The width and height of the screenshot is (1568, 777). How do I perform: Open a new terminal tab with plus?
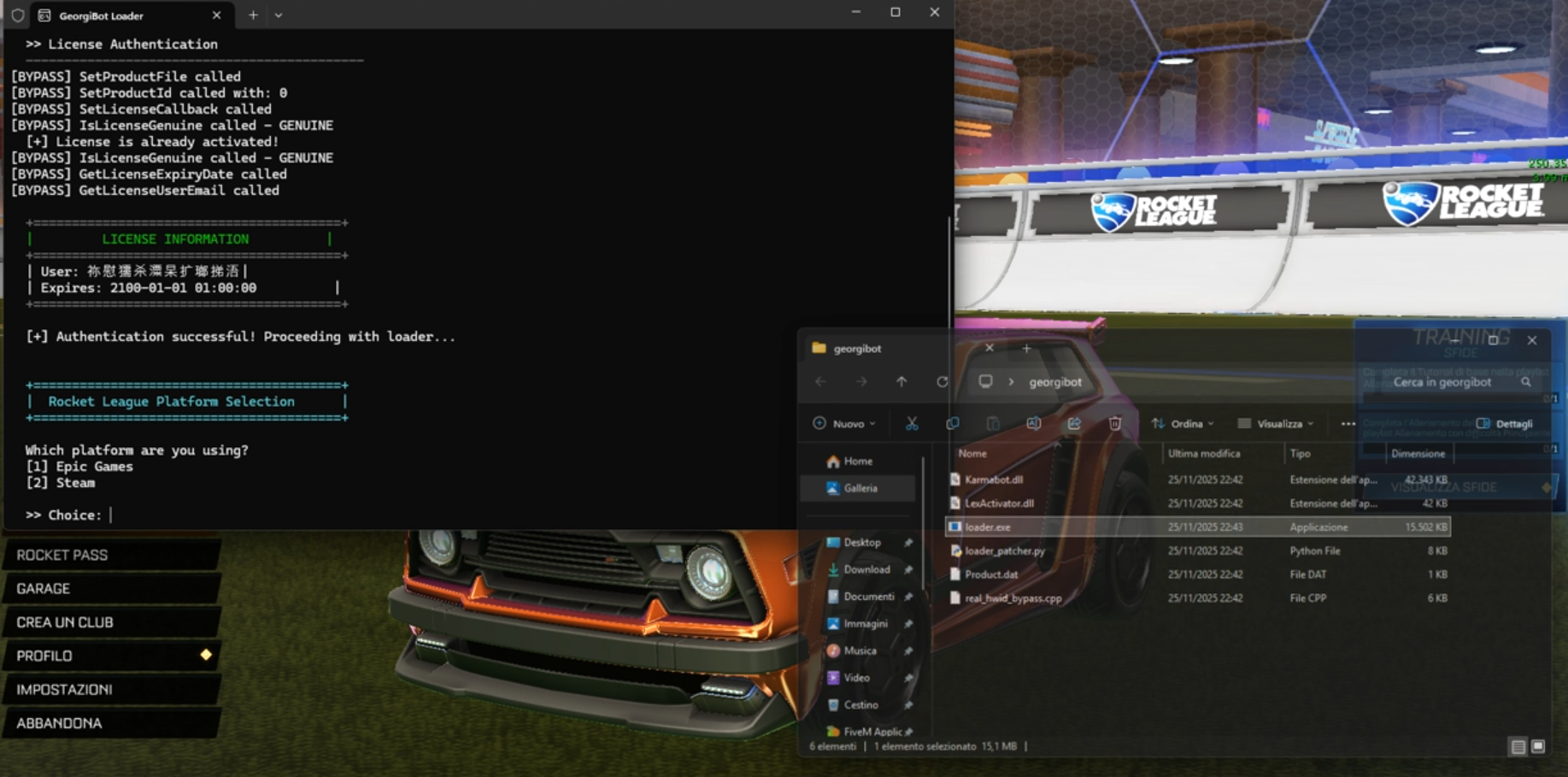pos(253,15)
